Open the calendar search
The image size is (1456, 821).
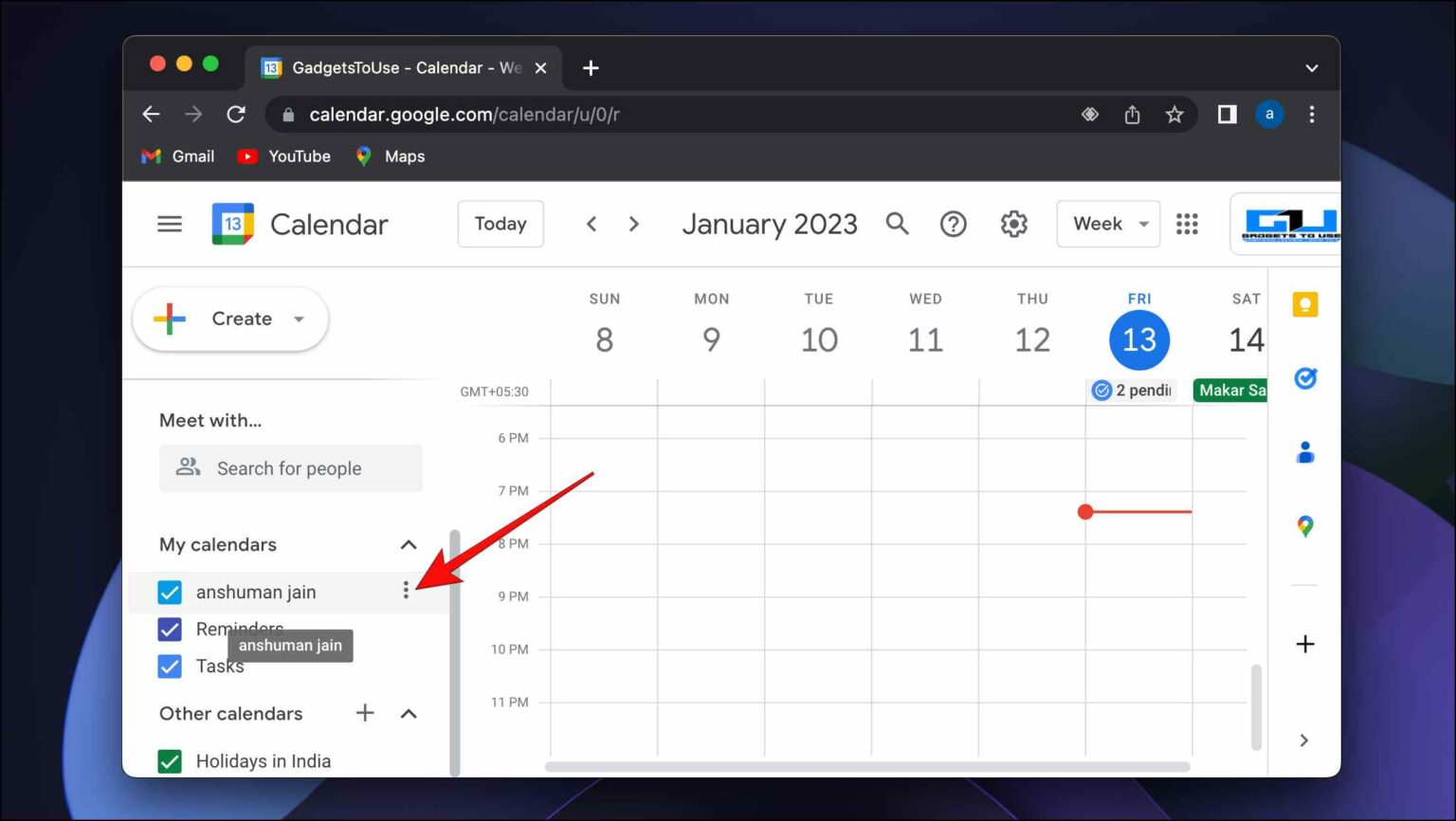(x=897, y=224)
